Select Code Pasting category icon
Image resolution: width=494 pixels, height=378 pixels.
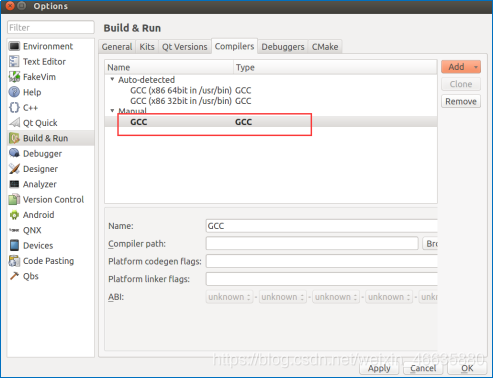coord(14,261)
